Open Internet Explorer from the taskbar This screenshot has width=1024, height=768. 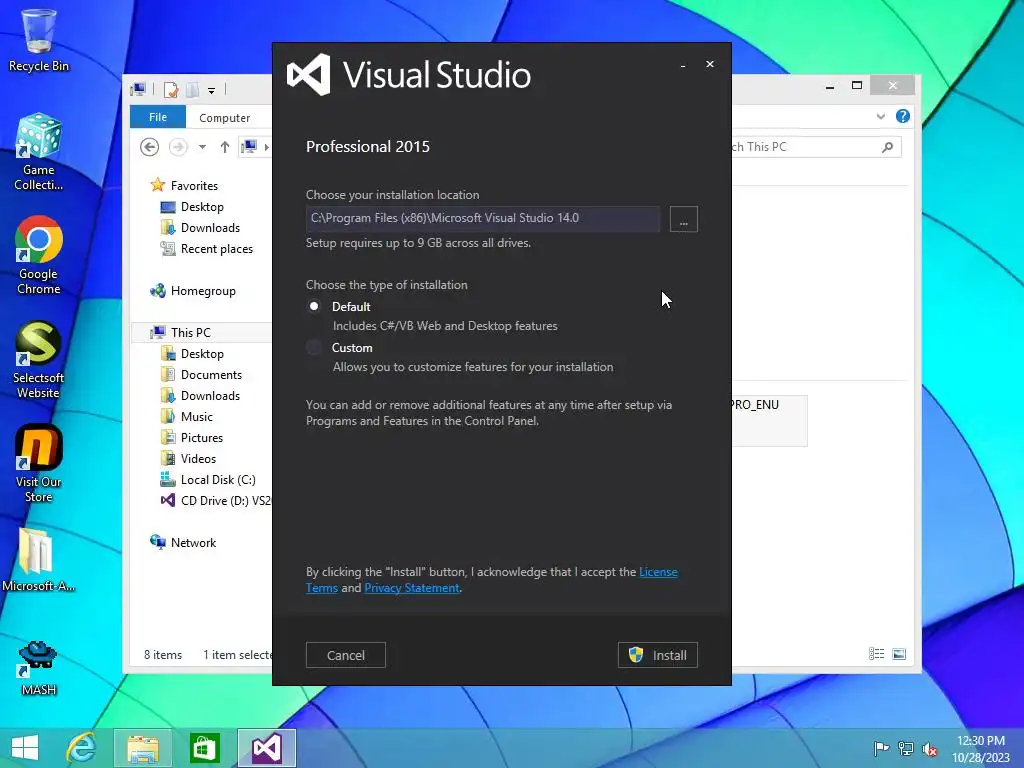coord(81,748)
